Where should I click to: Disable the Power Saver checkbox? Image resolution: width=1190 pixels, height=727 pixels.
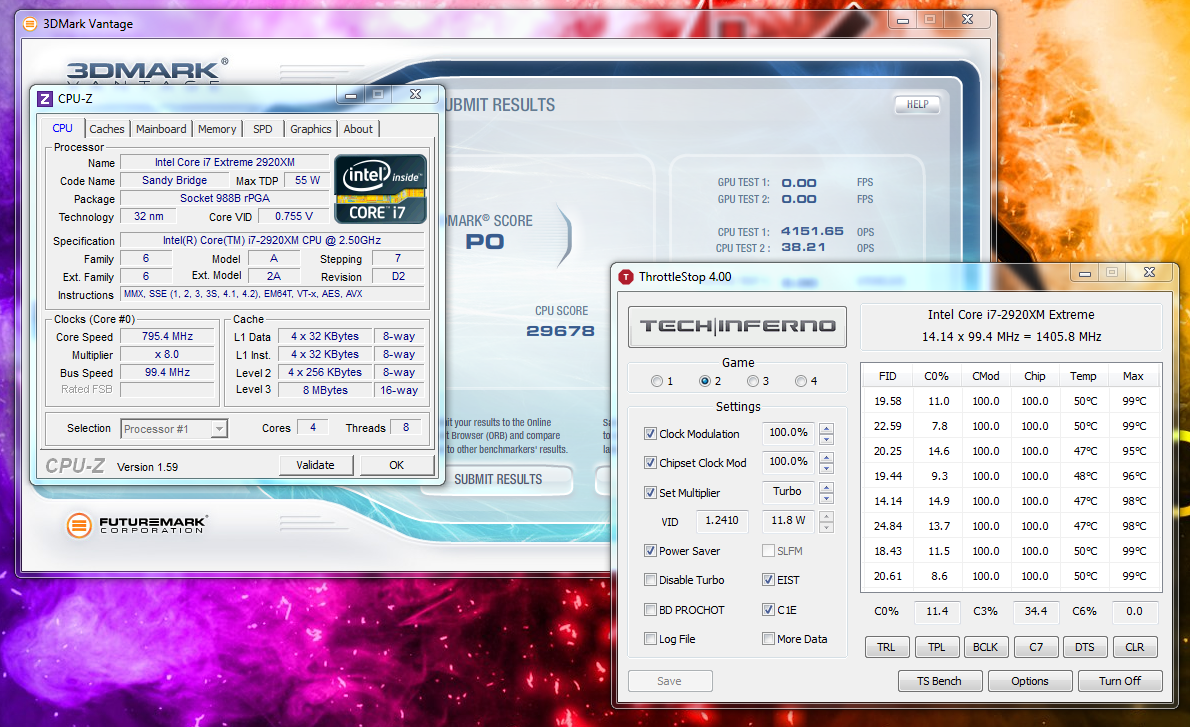point(650,551)
